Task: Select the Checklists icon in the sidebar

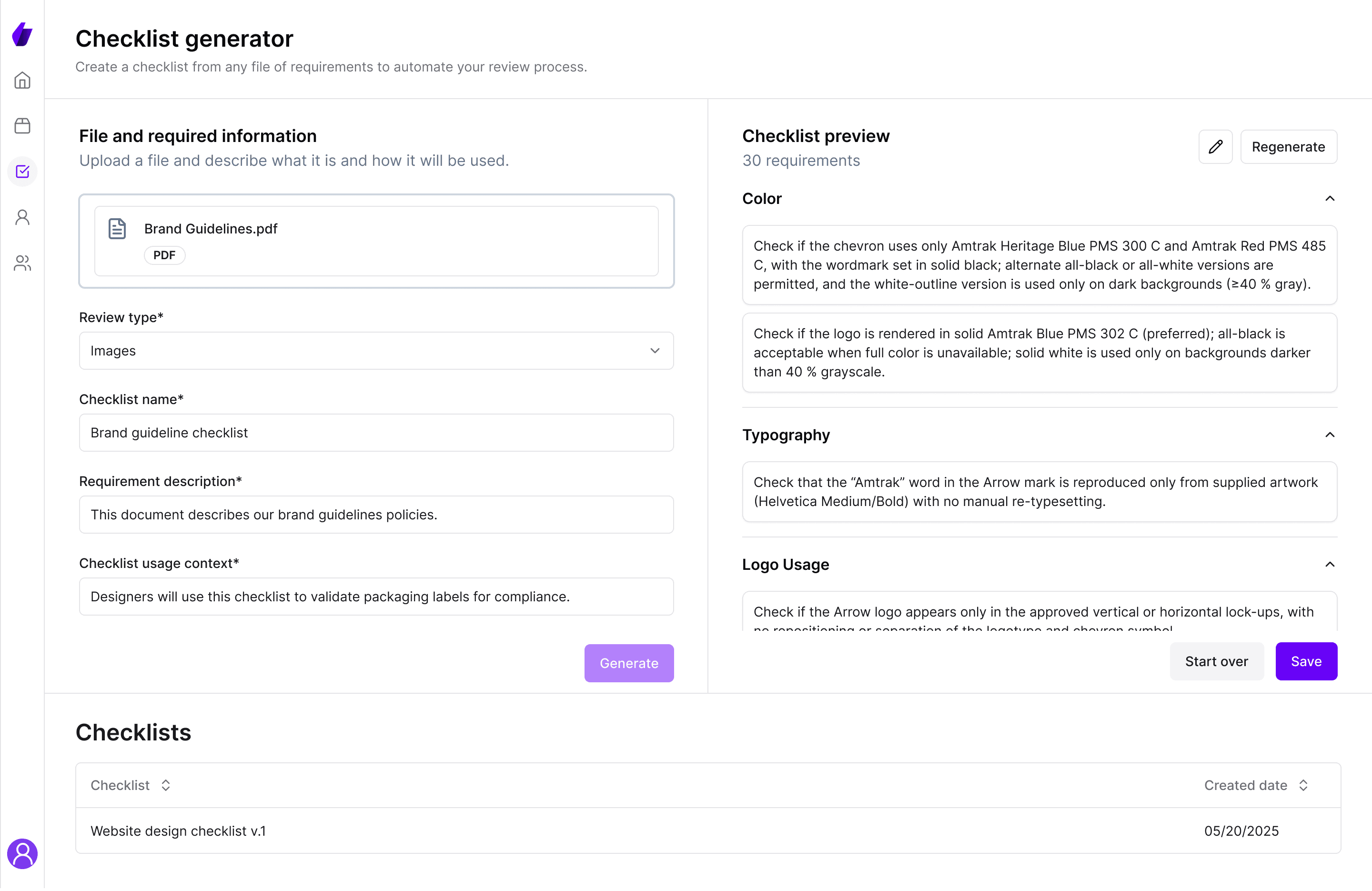Action: coord(22,171)
